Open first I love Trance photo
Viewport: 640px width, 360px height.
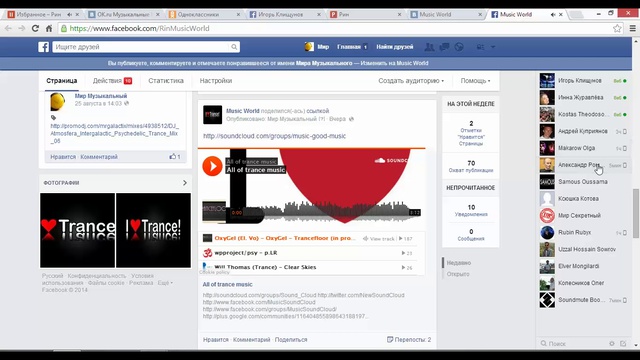click(78, 231)
